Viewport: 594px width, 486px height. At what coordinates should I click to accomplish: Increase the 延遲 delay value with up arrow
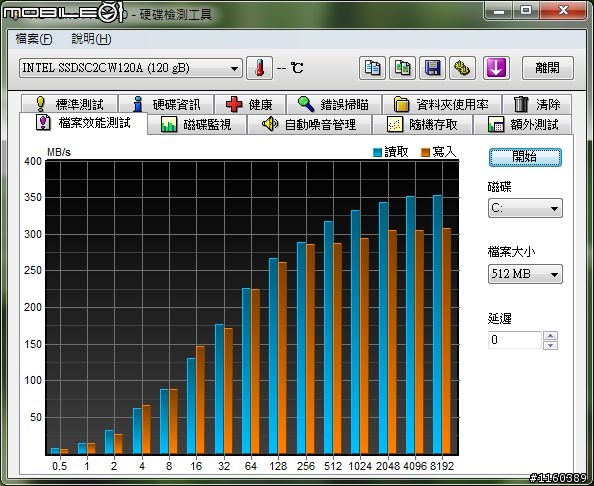[550, 336]
